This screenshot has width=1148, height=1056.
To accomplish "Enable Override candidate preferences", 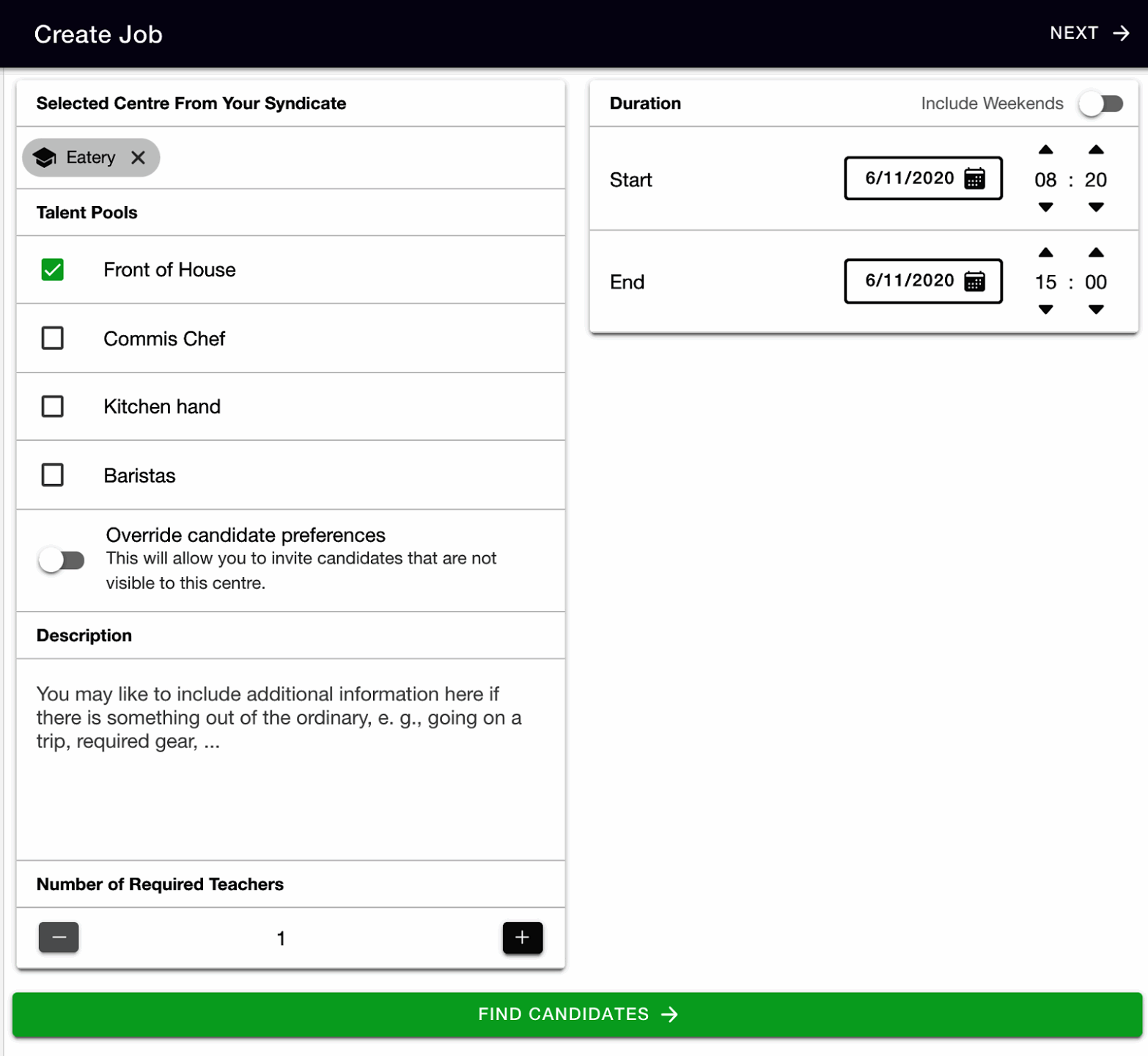I will (x=62, y=560).
